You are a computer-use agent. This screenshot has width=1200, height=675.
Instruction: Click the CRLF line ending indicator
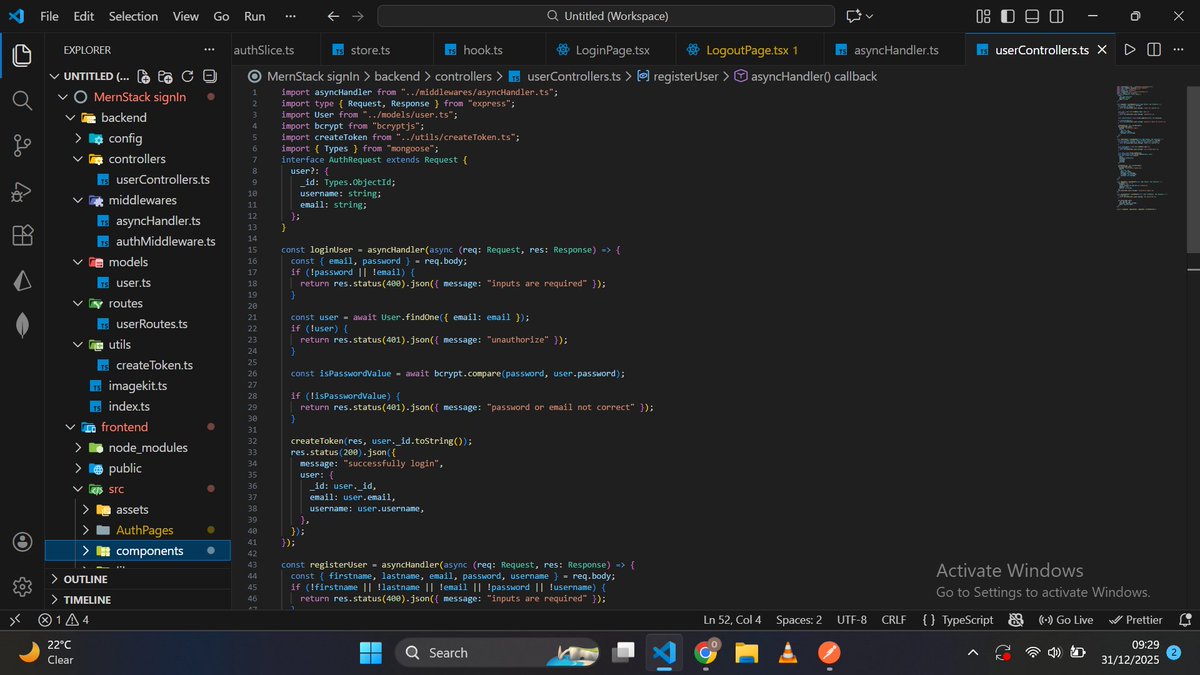(893, 620)
